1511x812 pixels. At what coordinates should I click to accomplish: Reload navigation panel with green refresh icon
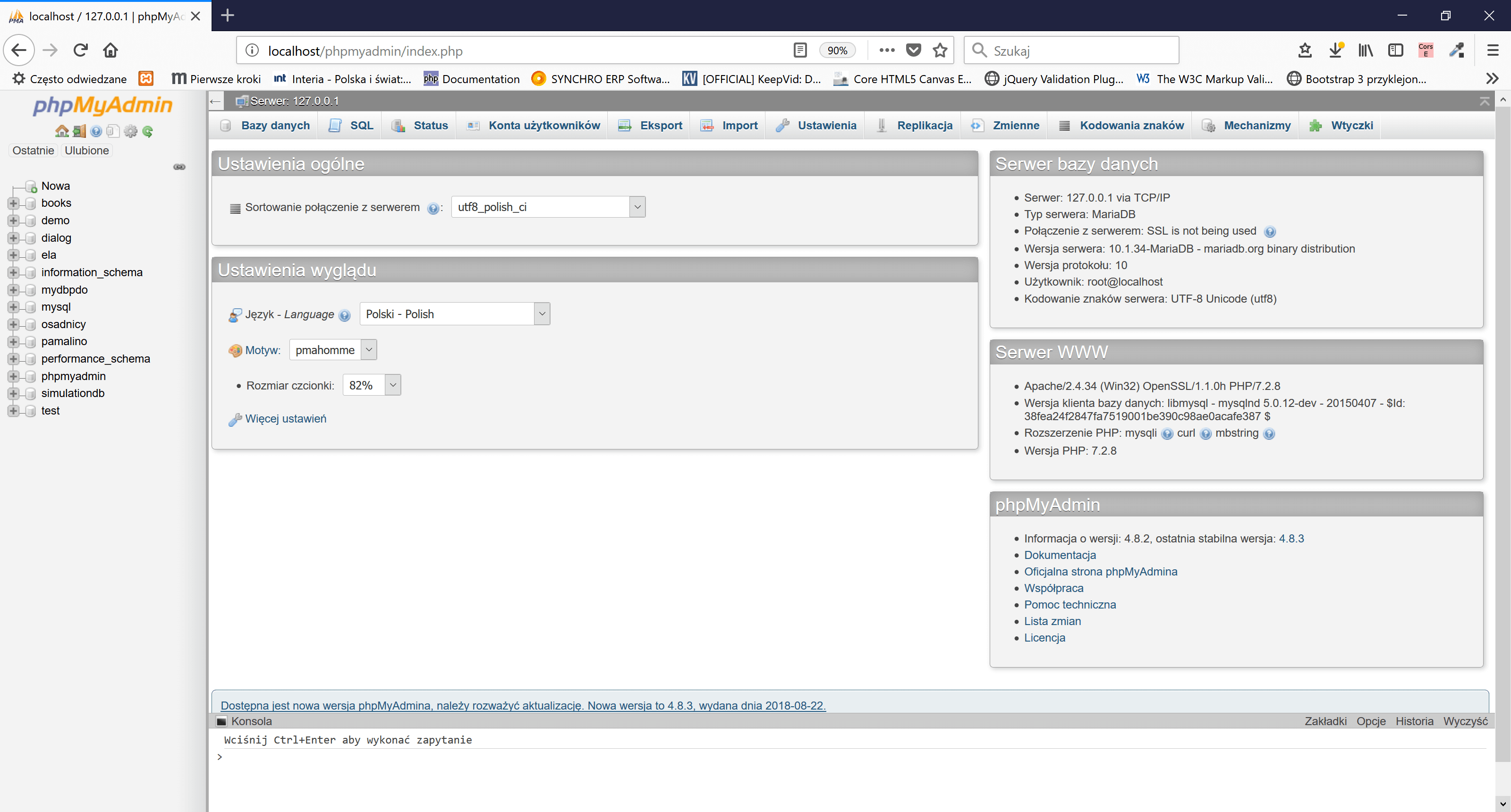pos(148,131)
